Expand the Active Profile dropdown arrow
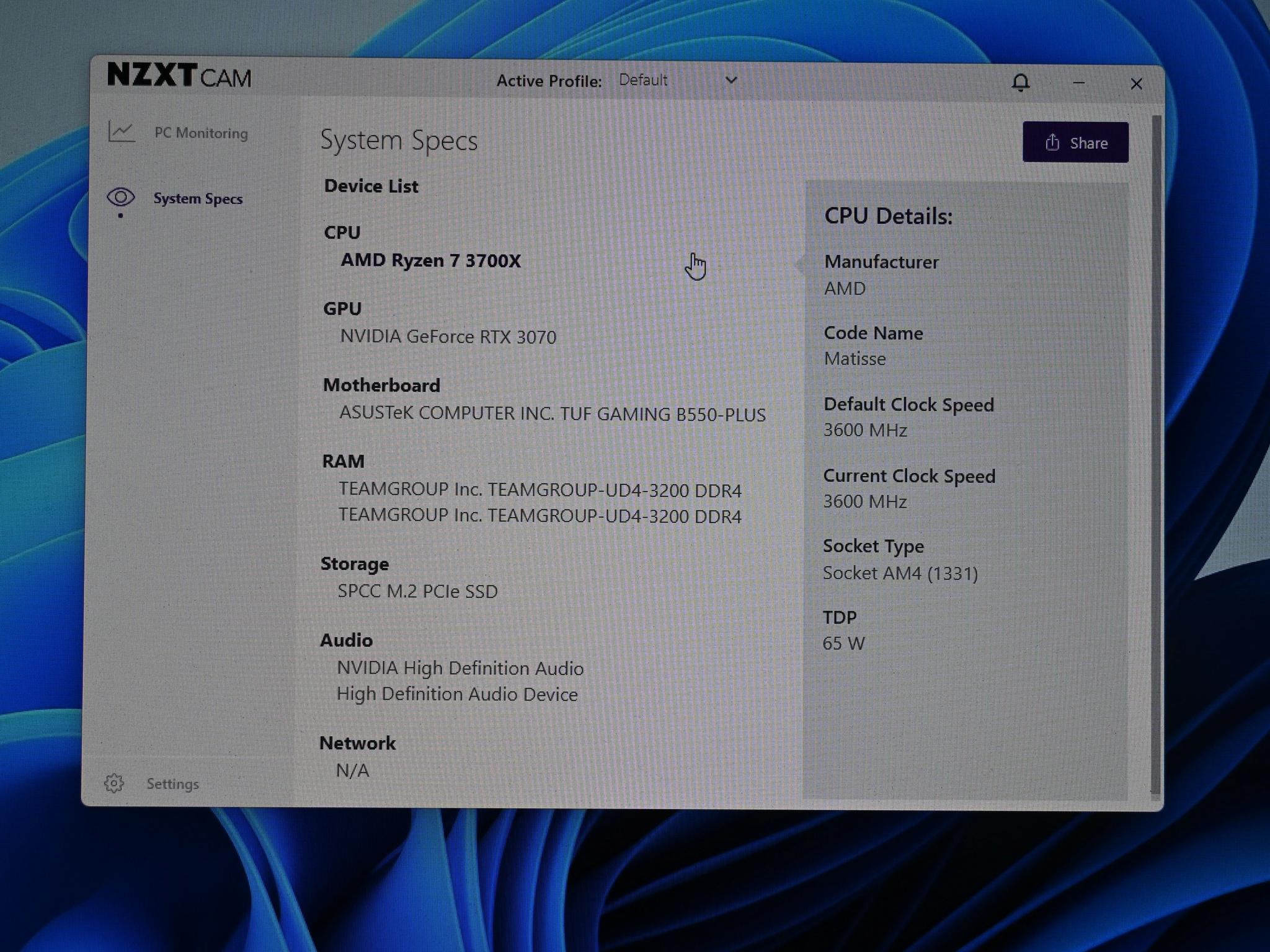 [x=732, y=80]
